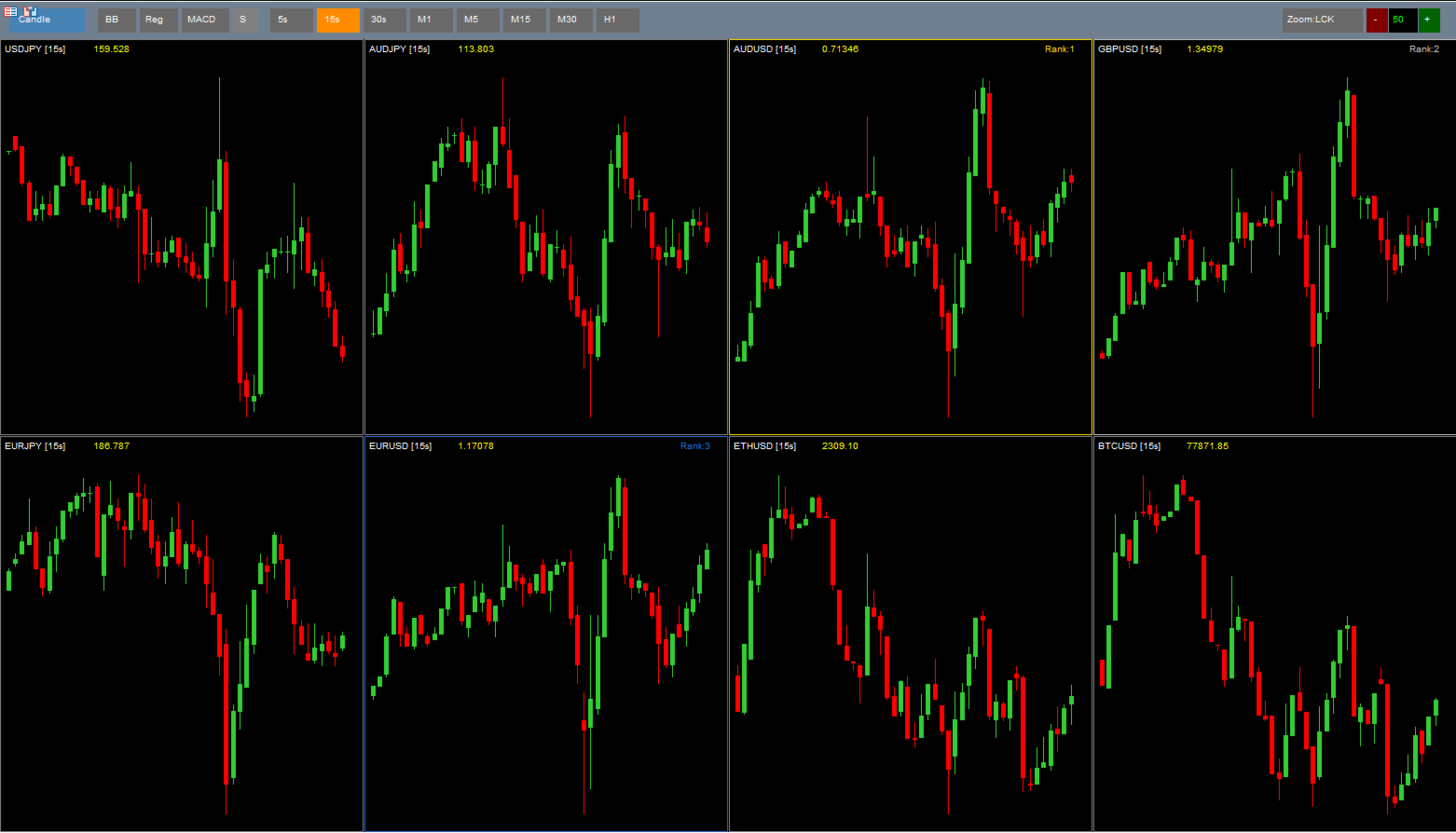Click the AUDUSD price 0.71346

pos(841,49)
